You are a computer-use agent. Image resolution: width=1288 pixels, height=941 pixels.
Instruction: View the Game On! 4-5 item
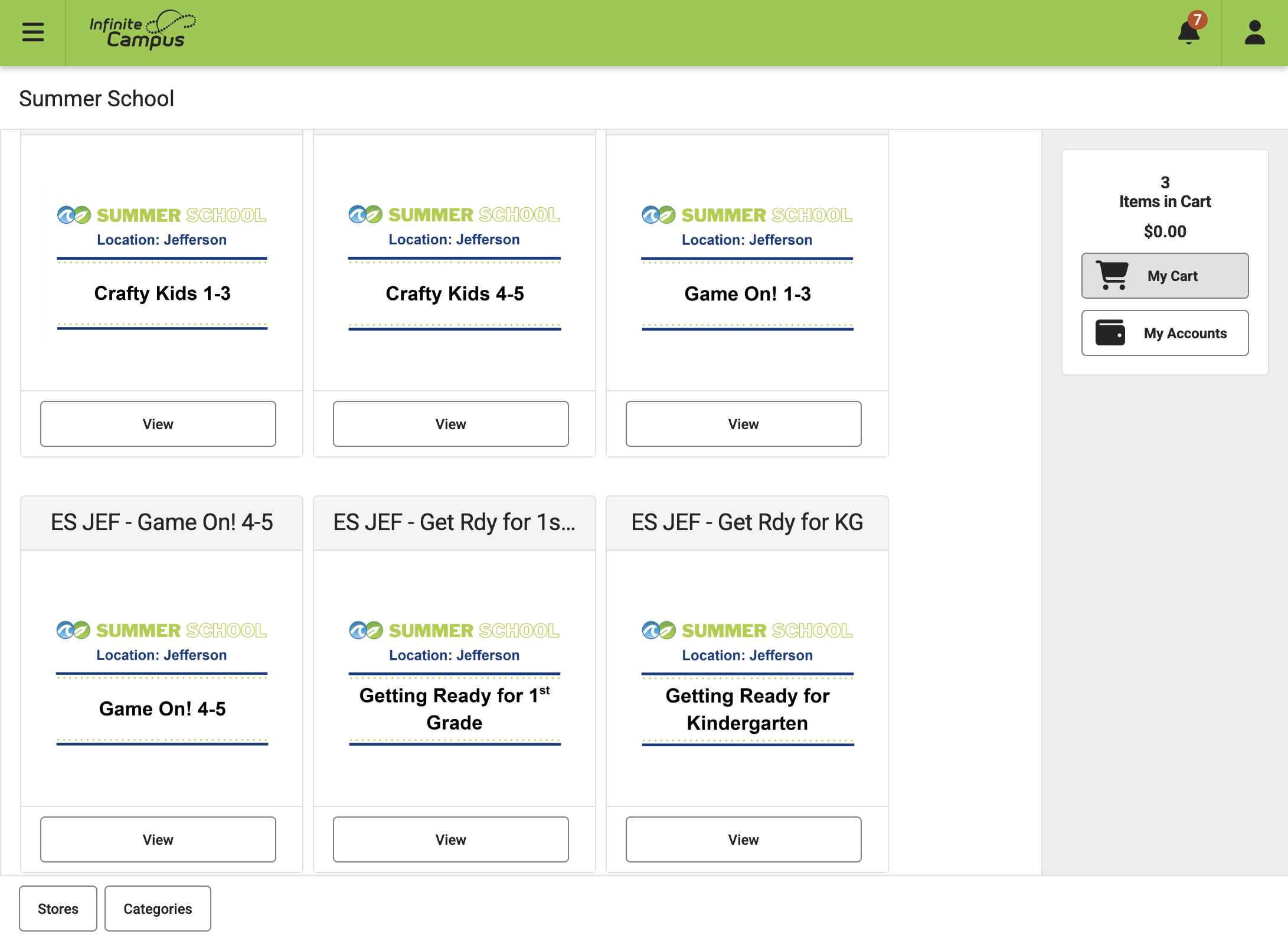(158, 839)
